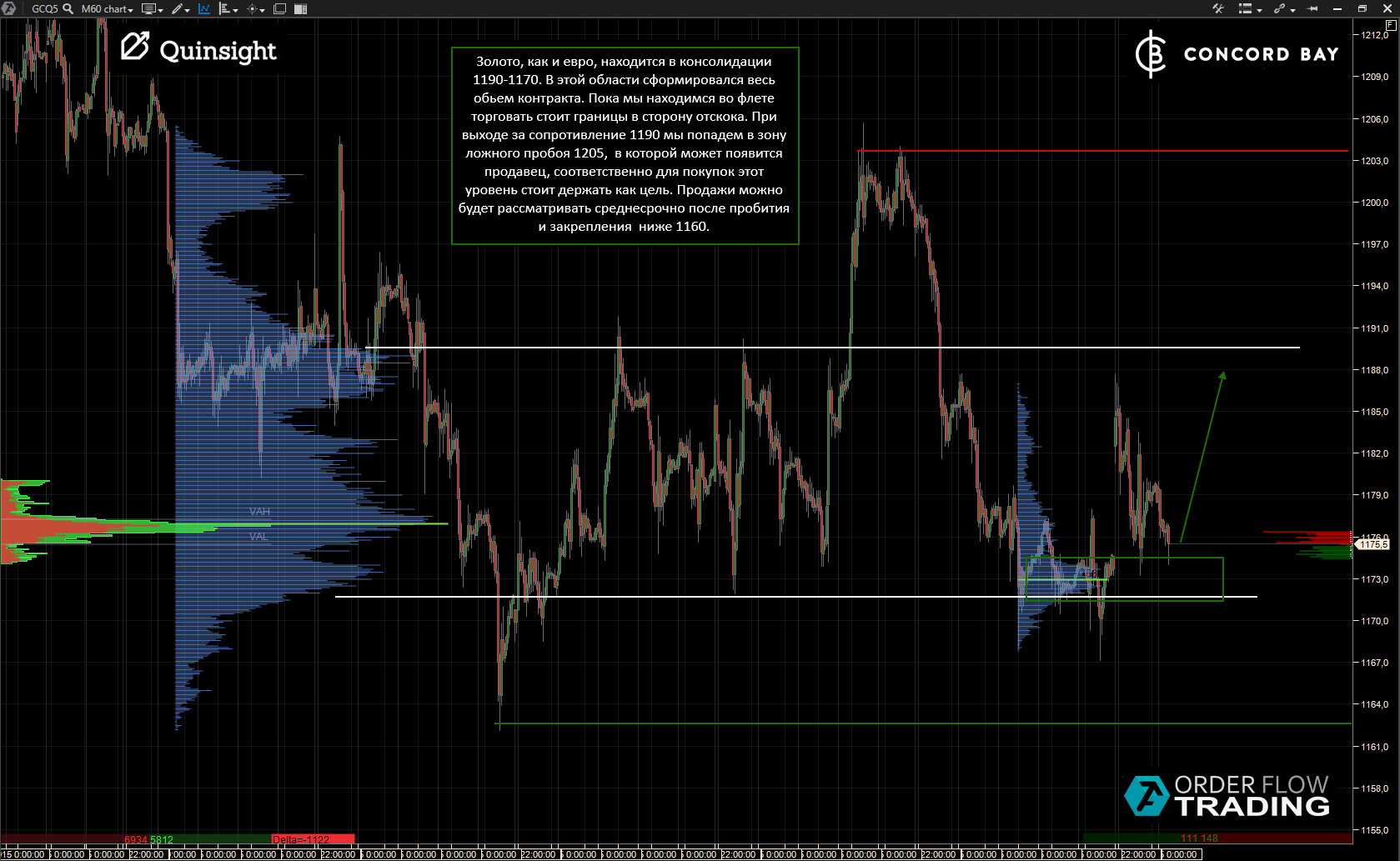Expand the monitor icon dropdown arrow
Viewport: 1400px width, 861px height.
160,10
